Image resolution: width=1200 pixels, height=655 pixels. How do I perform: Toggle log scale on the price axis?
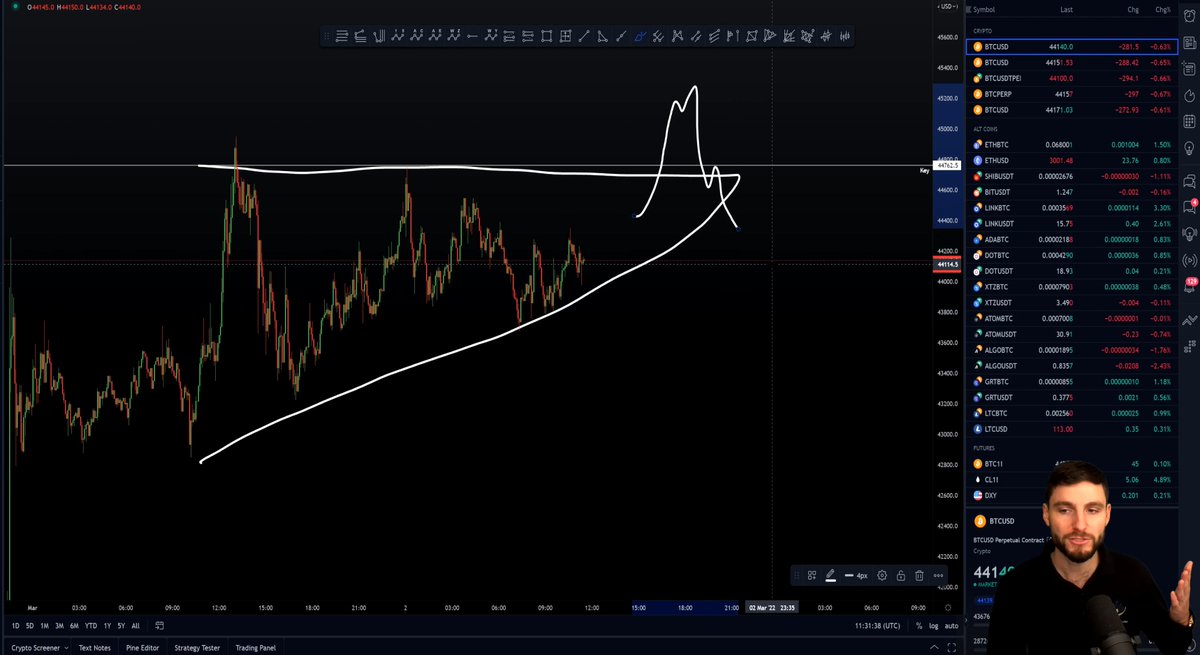click(933, 624)
